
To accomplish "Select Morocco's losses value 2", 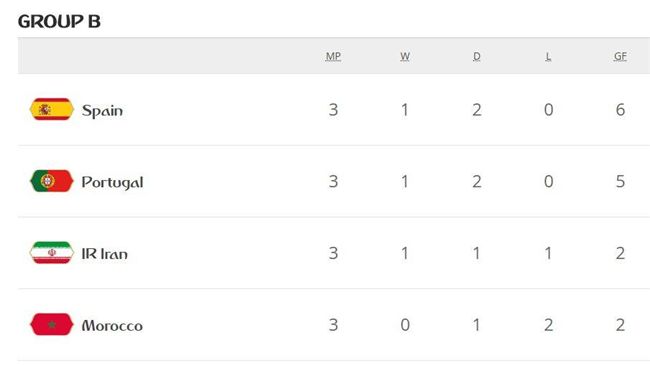I will point(548,325).
